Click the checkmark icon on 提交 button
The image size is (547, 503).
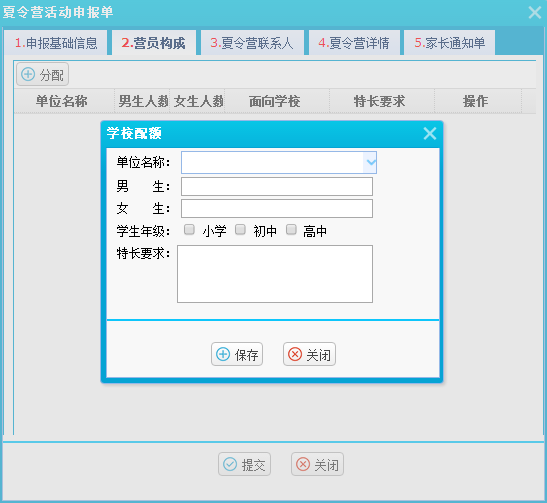[230, 464]
